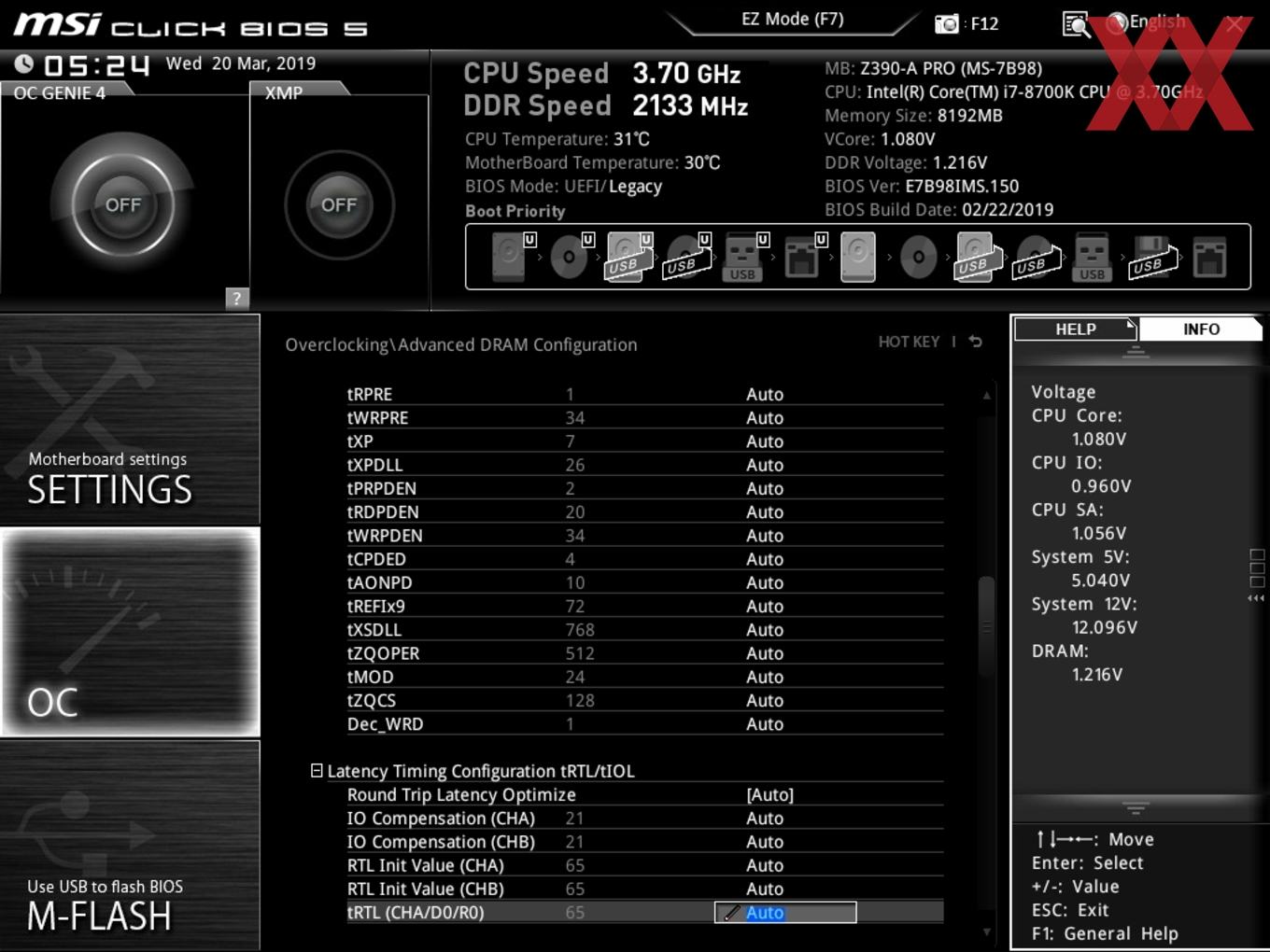This screenshot has width=1270, height=952.
Task: Select the UEFI USB key boot icon
Action: [744, 257]
